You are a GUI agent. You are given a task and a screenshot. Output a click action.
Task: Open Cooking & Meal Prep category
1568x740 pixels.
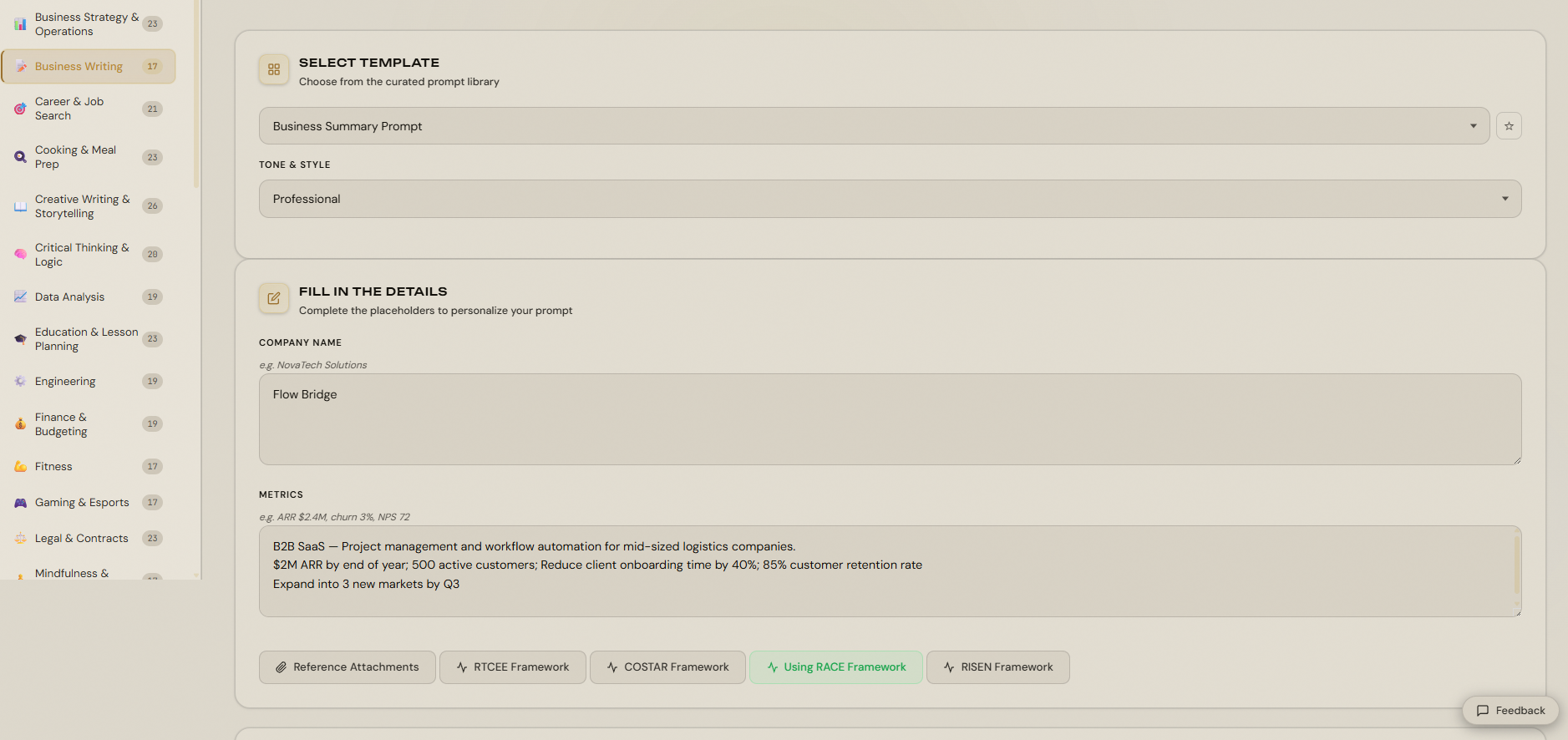pos(88,157)
